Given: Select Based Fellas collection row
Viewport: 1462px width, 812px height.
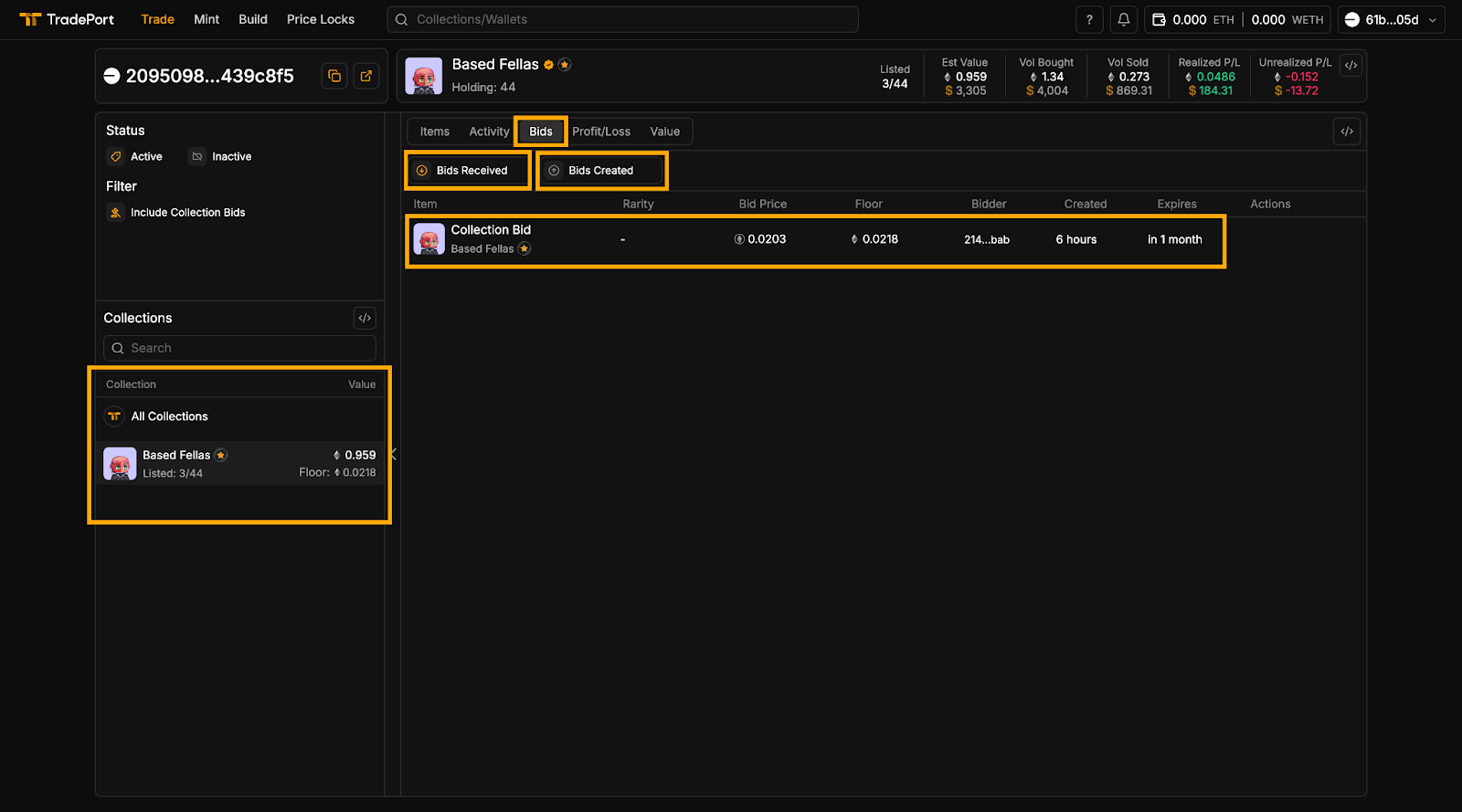Looking at the screenshot, I should click(239, 463).
